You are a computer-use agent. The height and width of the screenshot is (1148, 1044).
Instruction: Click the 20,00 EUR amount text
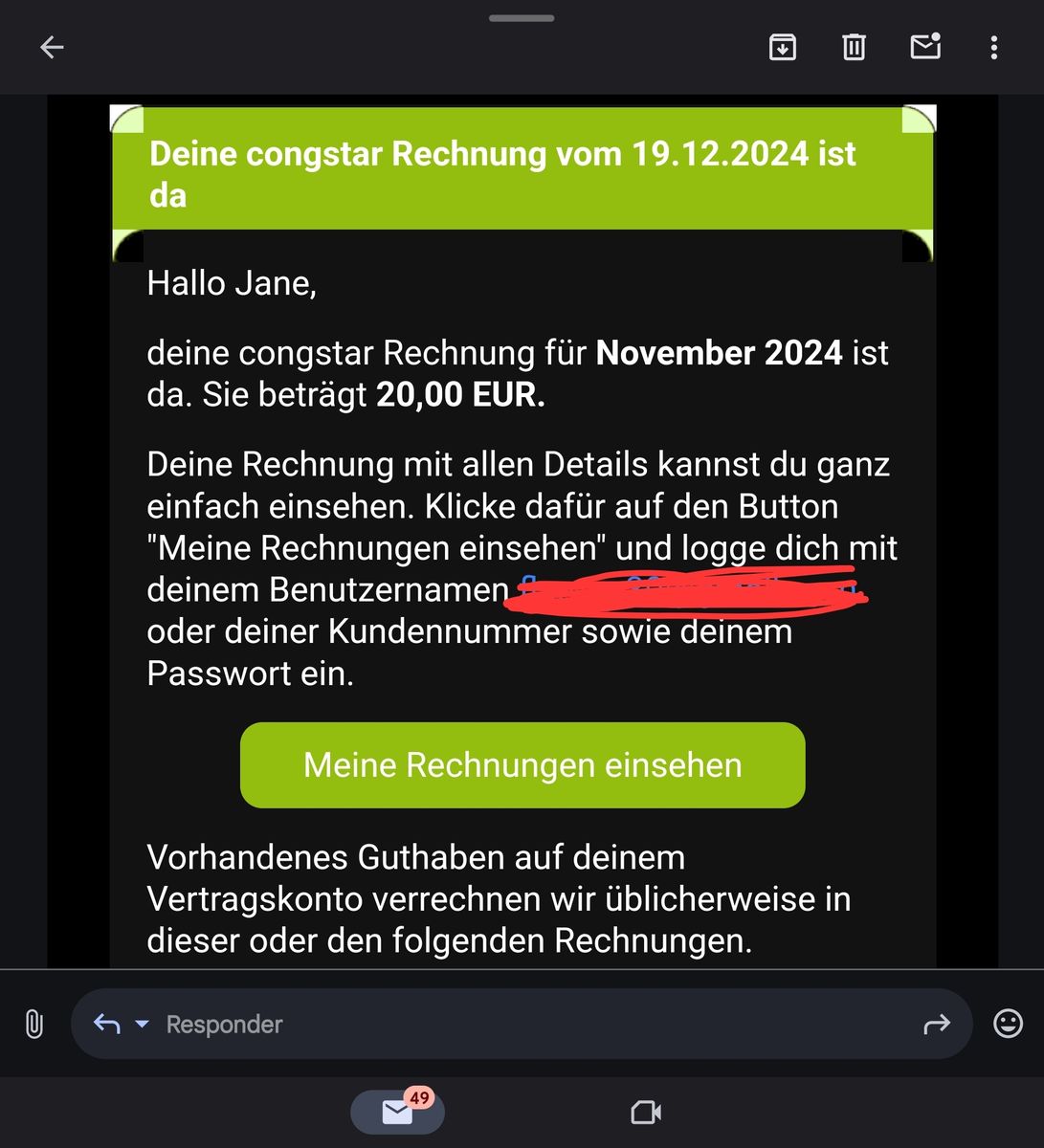tap(460, 394)
